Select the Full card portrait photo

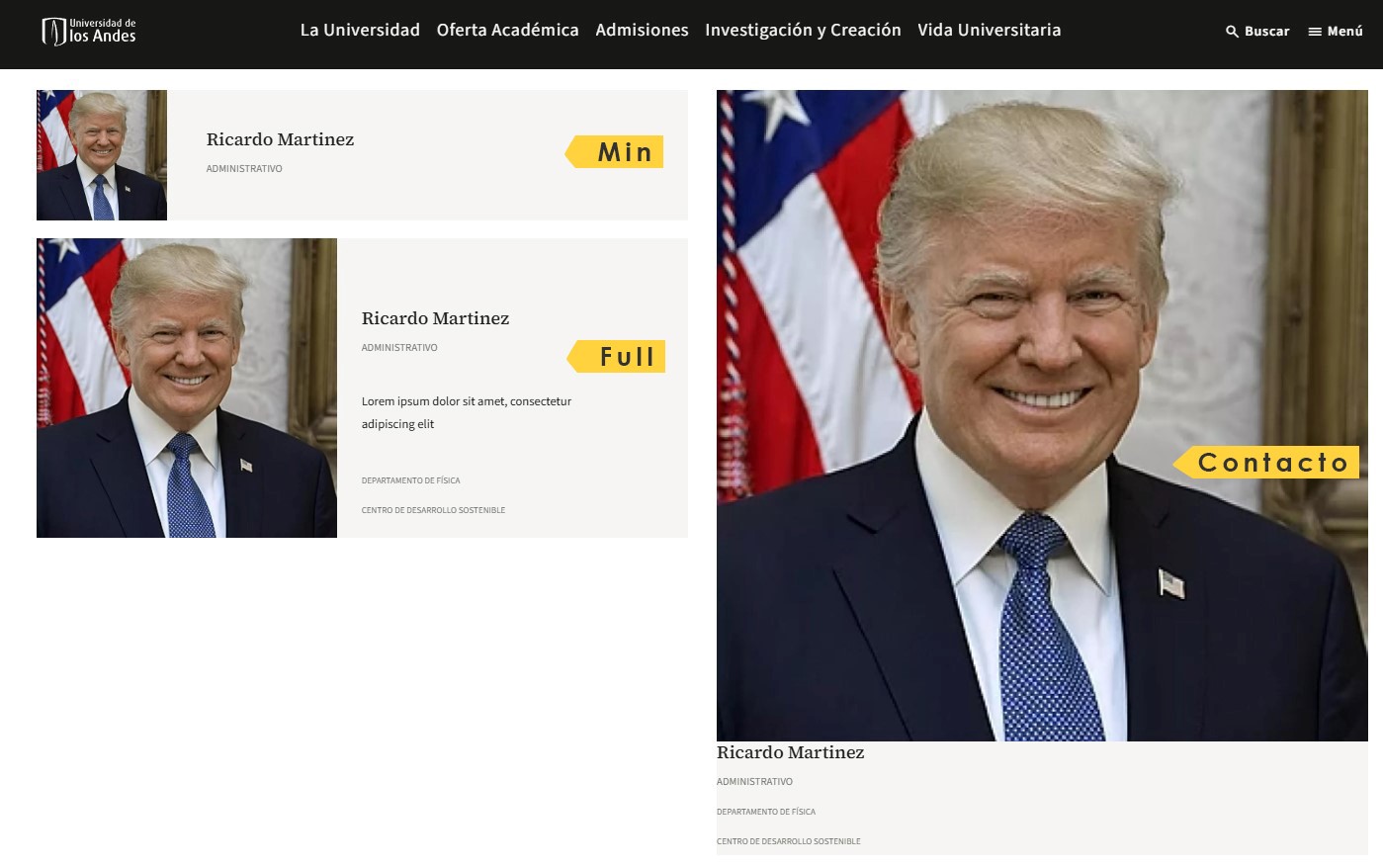(x=187, y=388)
